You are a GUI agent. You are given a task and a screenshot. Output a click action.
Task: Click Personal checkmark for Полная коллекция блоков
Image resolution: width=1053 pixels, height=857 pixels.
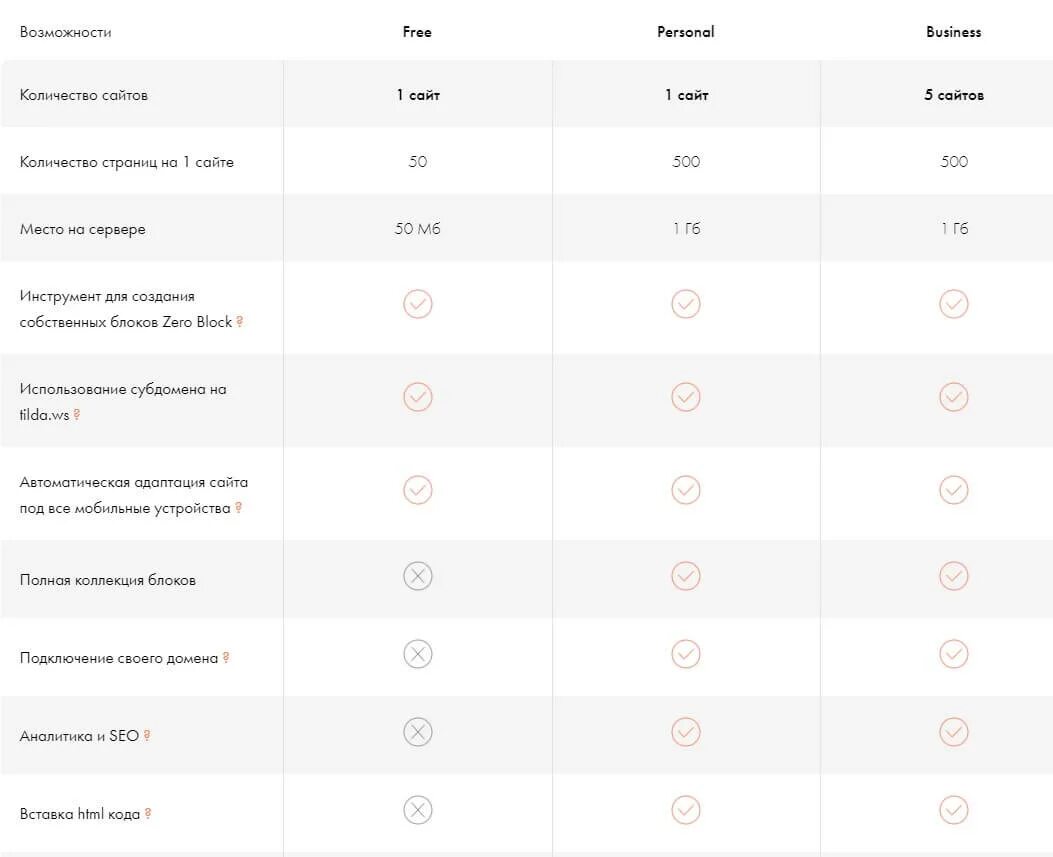686,576
